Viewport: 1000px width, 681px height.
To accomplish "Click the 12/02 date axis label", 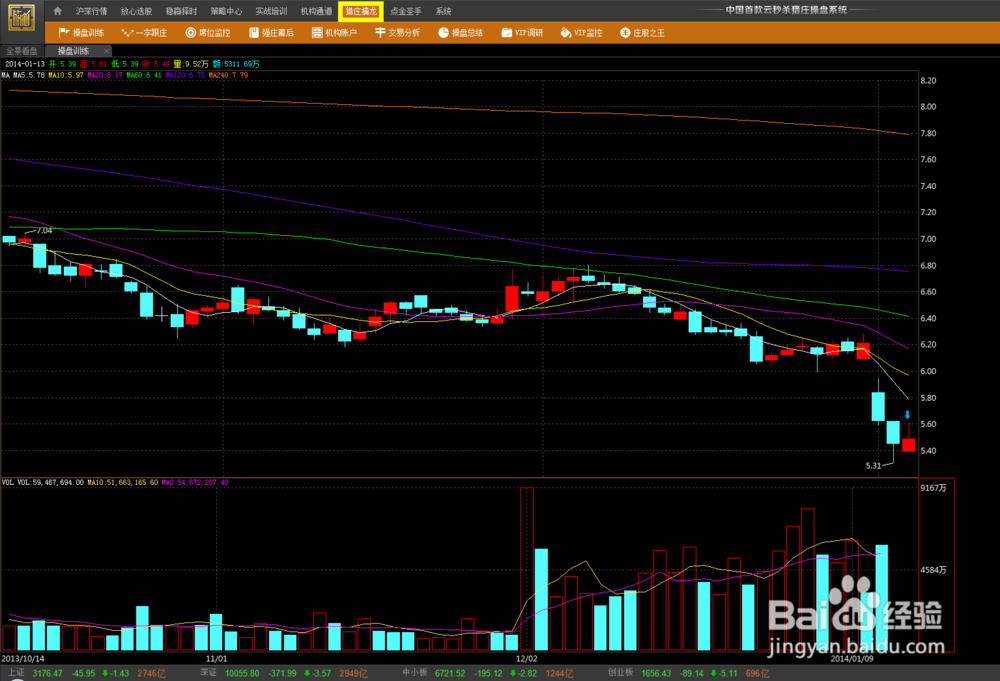I will point(527,658).
